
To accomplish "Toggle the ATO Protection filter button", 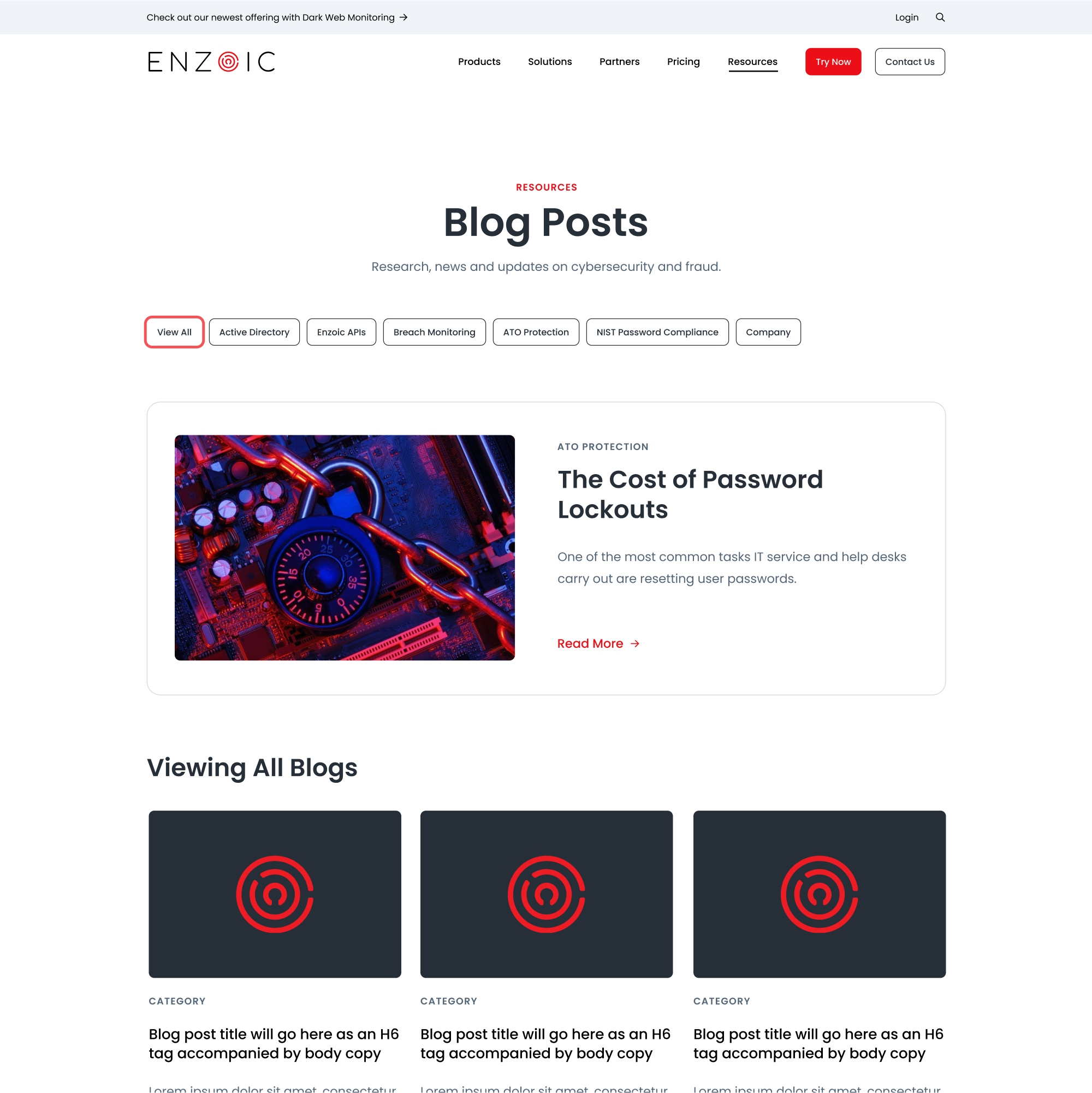I will [536, 332].
